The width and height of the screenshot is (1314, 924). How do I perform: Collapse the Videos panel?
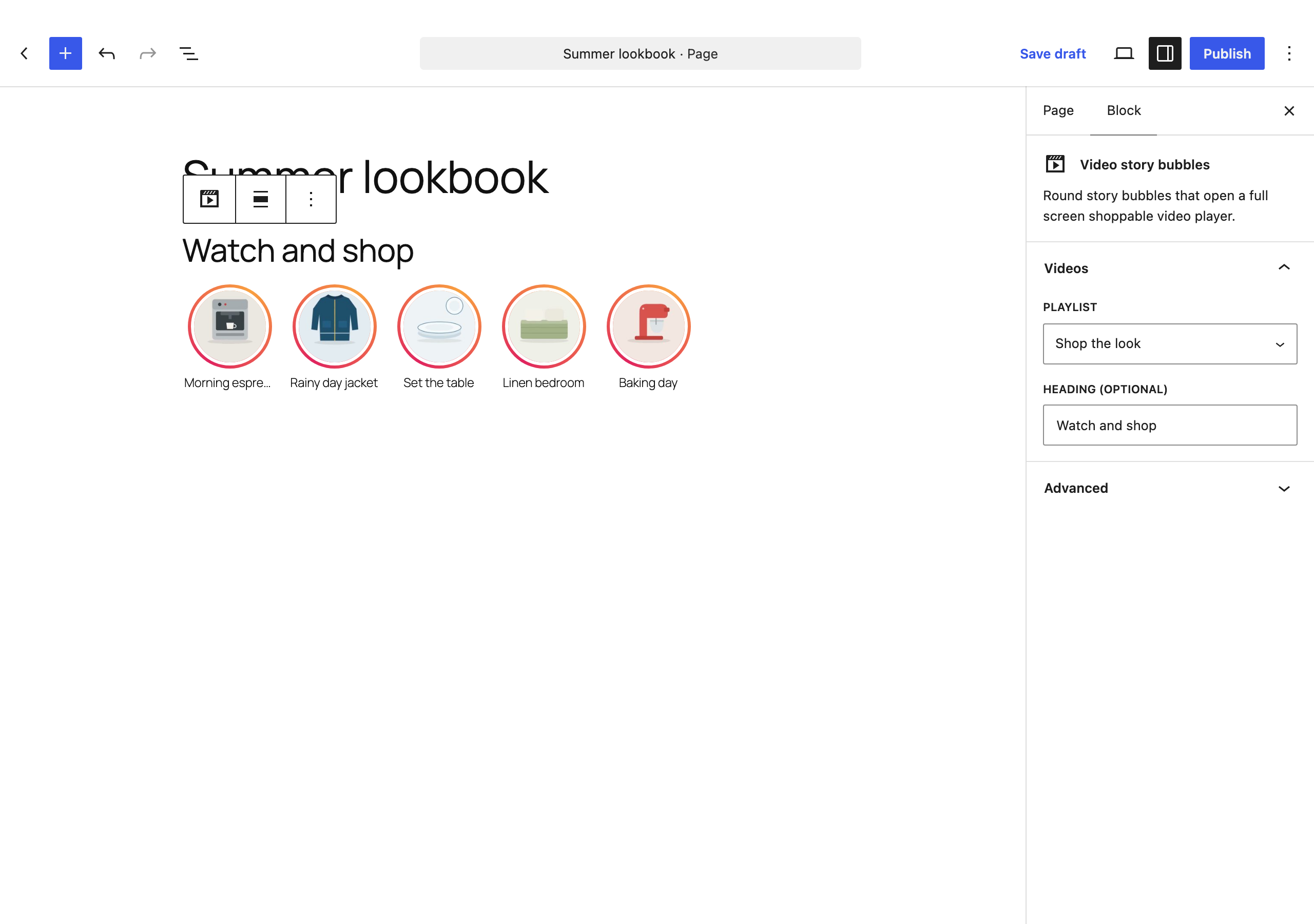click(x=1169, y=268)
